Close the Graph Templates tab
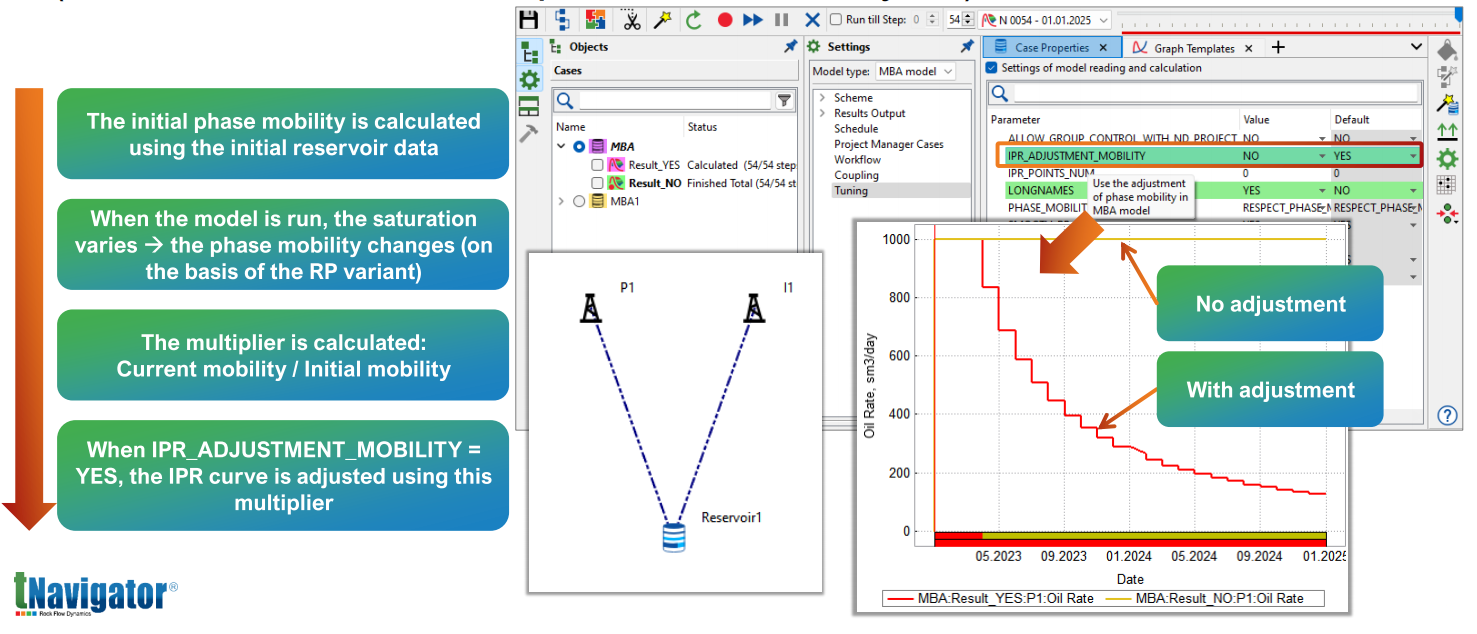Viewport: 1477px width, 634px height. coord(1250,48)
